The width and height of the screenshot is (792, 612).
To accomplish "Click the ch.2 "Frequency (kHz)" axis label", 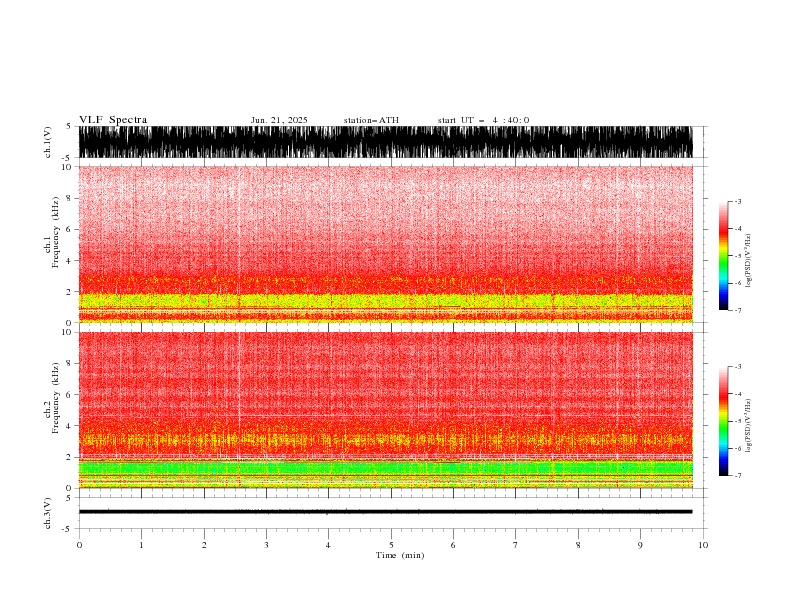I will (56, 398).
